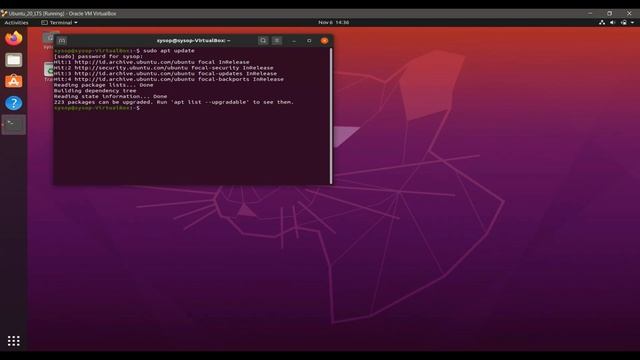Image resolution: width=640 pixels, height=360 pixels.
Task: Click the '[sudo] password for sysop:' line
Action: click(98, 56)
